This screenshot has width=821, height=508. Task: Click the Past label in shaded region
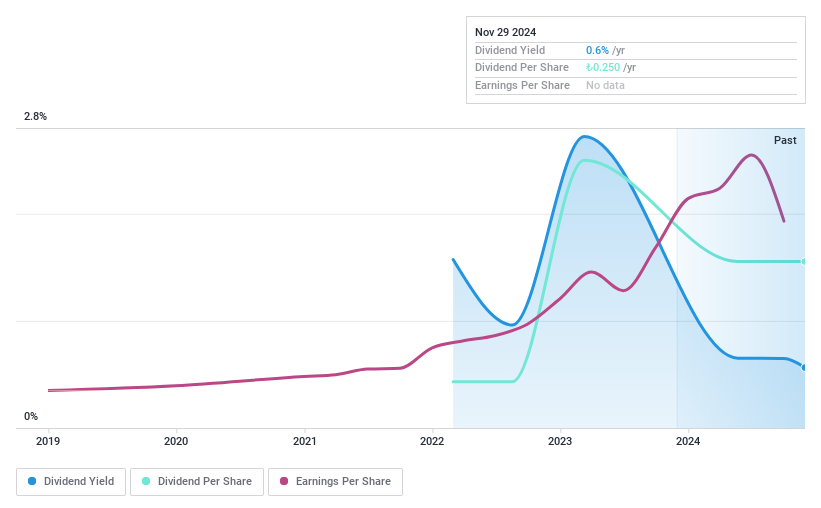[x=785, y=140]
